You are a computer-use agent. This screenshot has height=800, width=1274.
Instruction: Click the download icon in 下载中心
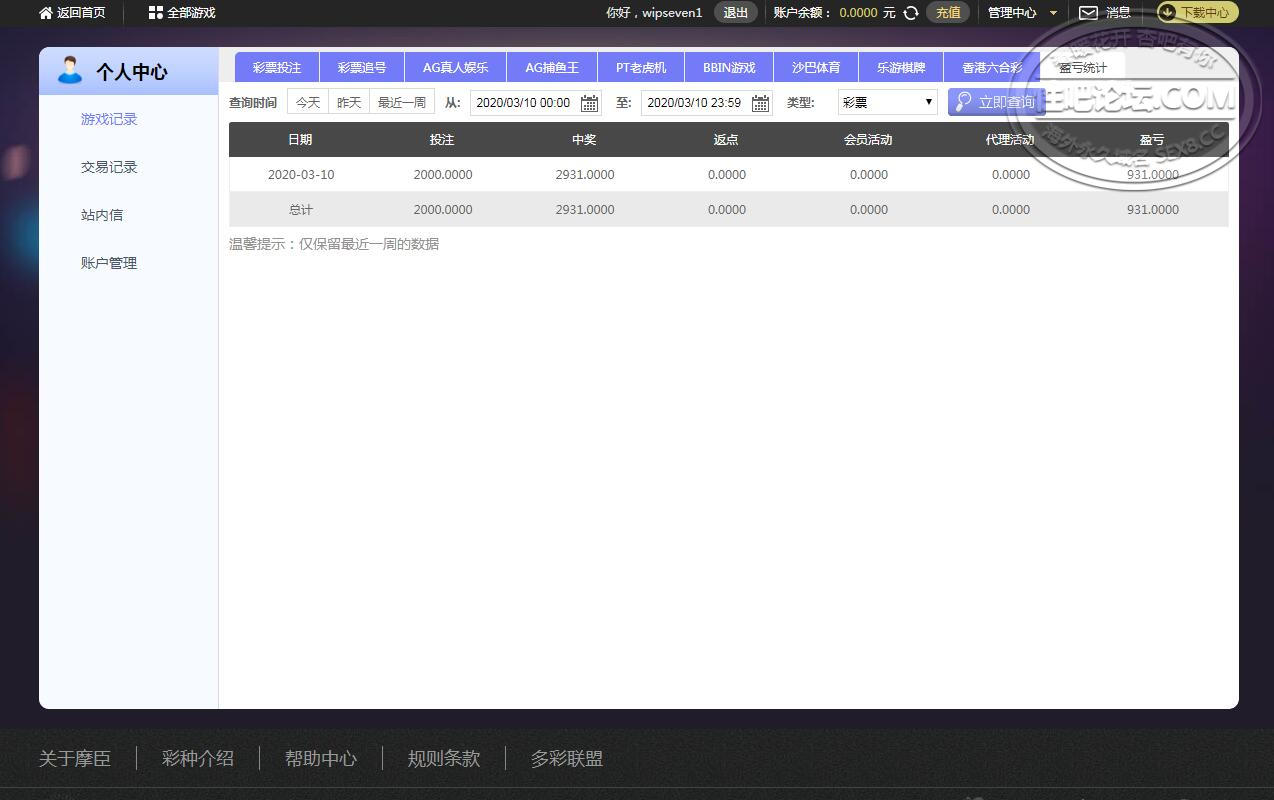coord(1167,13)
